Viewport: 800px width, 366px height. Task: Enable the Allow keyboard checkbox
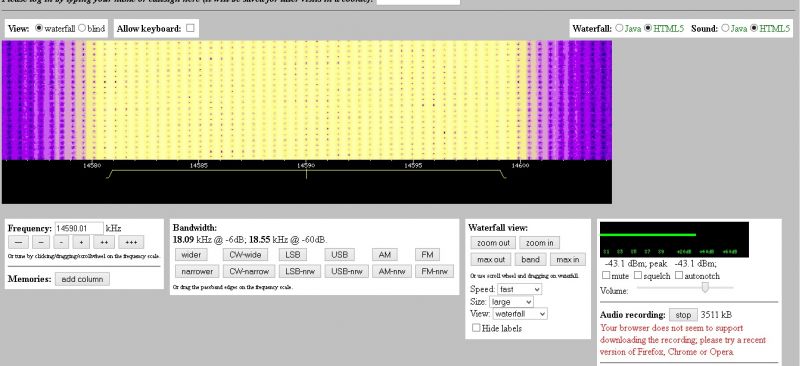[190, 28]
